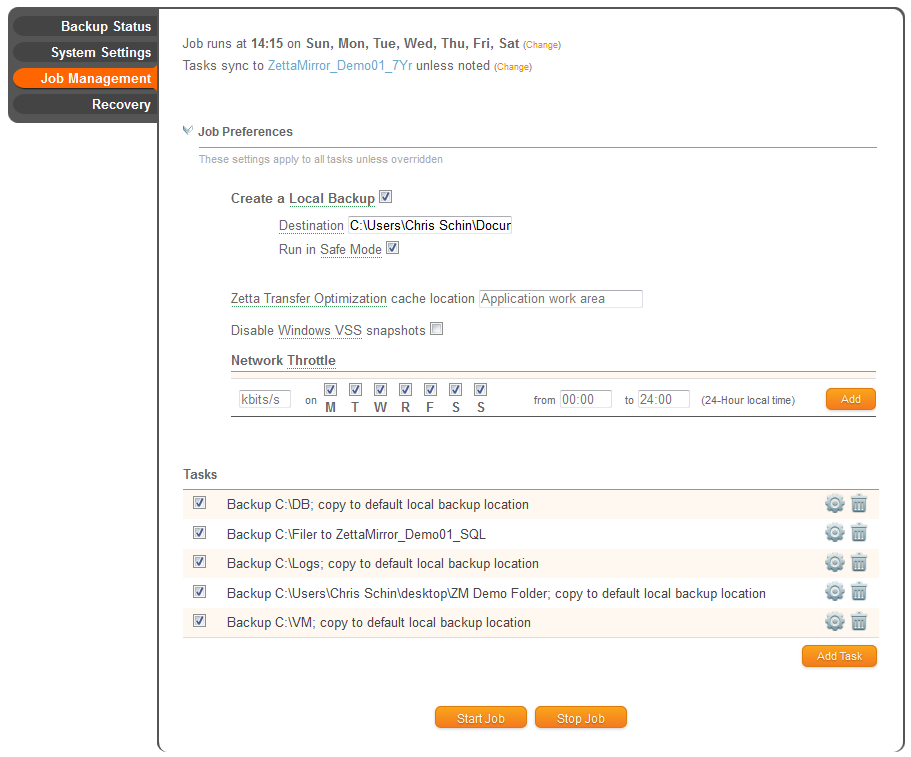Uncheck Friday (F) throttle day checkbox
The width and height of the screenshot is (911, 757).
(x=431, y=389)
